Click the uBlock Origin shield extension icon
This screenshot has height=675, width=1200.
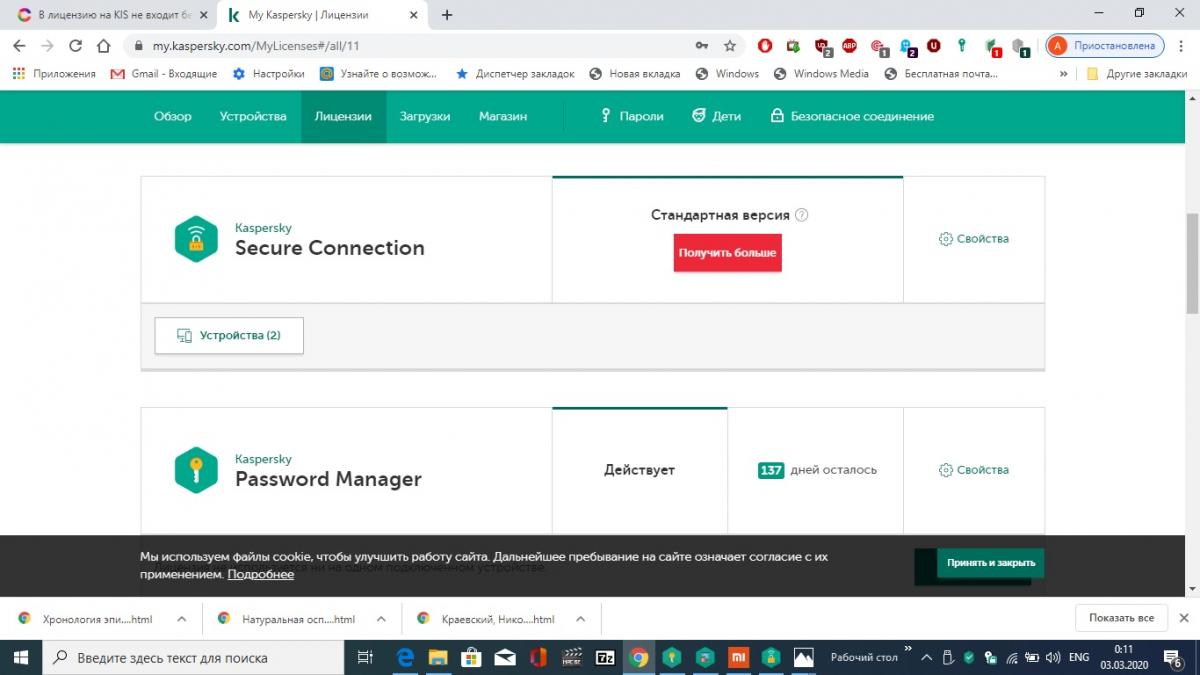(x=934, y=45)
